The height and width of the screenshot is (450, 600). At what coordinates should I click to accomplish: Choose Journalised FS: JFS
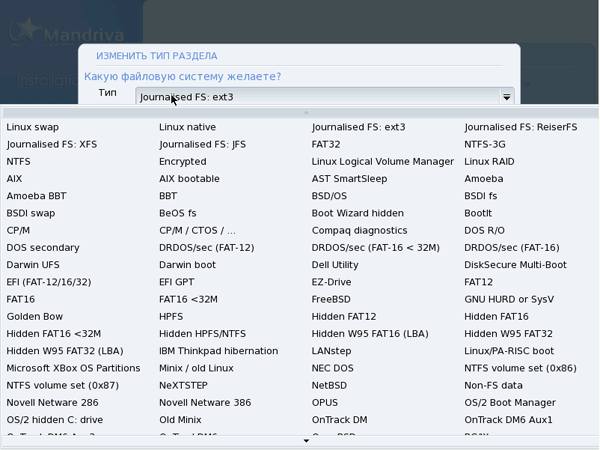point(202,144)
